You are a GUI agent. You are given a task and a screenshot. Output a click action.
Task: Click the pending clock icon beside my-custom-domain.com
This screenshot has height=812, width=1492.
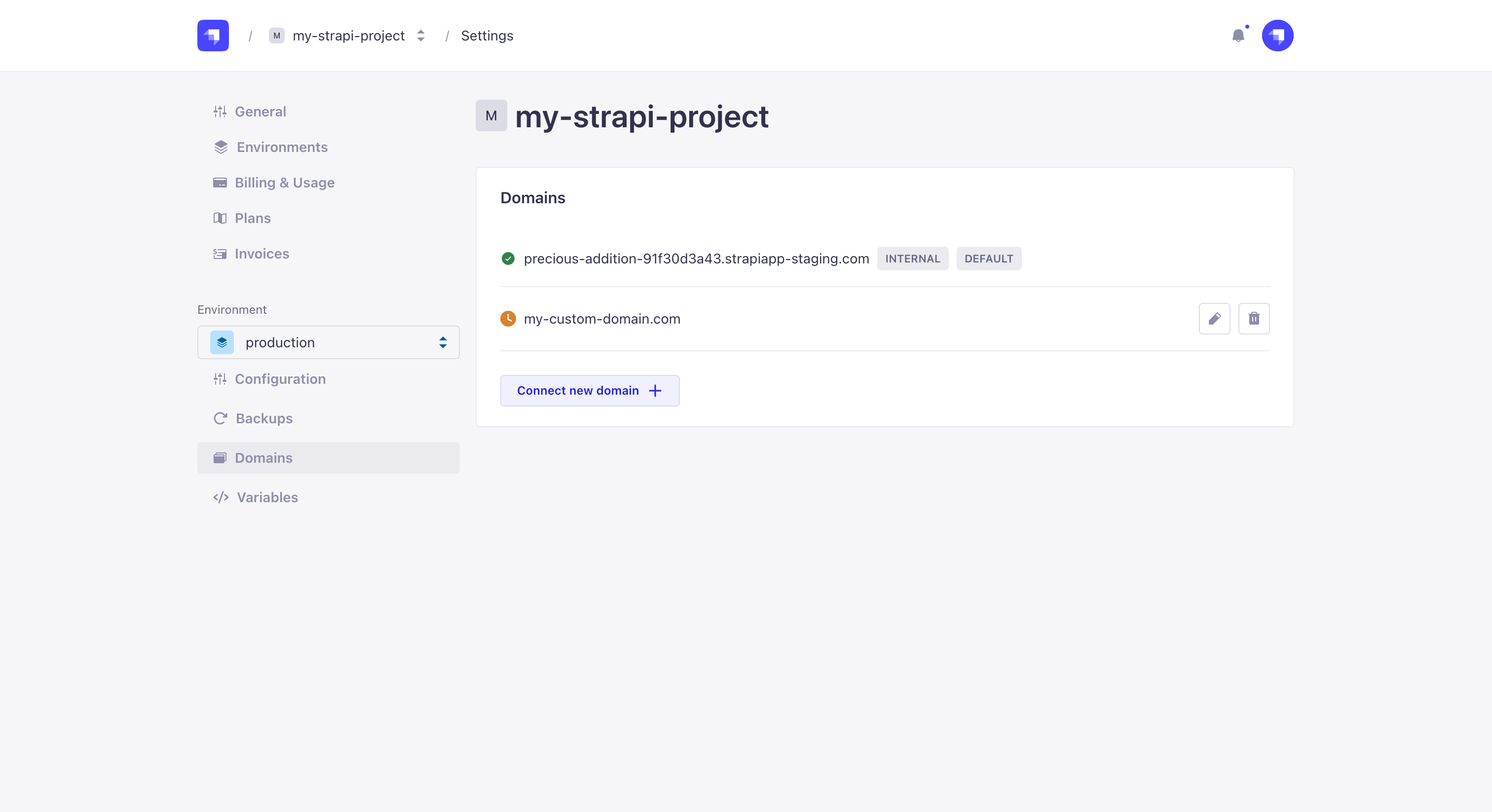508,319
